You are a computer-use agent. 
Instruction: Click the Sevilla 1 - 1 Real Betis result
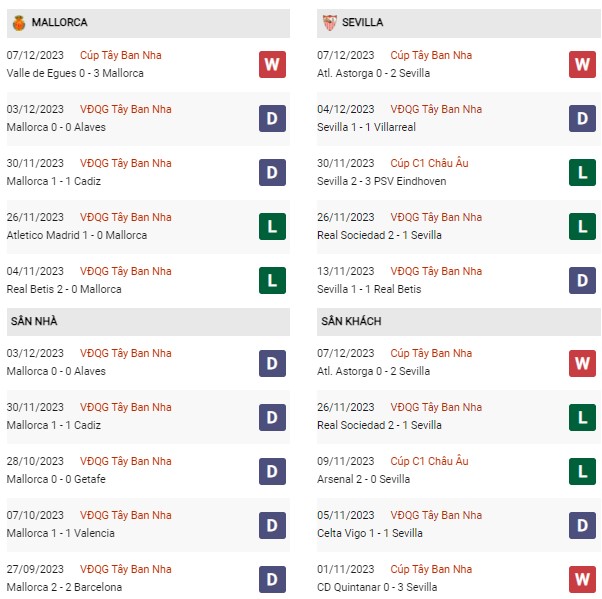[x=369, y=289]
